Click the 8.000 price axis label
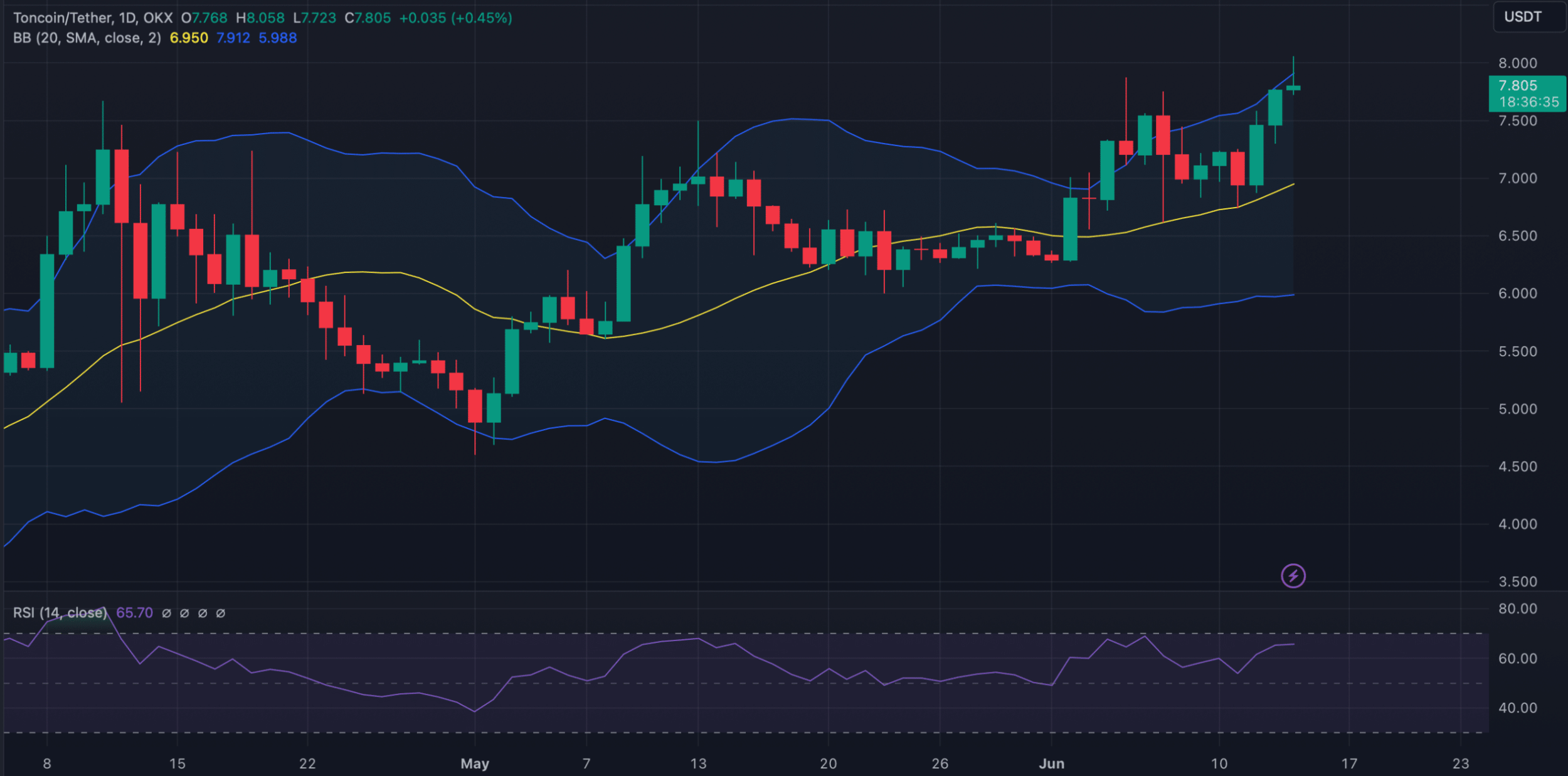 tap(1518, 63)
